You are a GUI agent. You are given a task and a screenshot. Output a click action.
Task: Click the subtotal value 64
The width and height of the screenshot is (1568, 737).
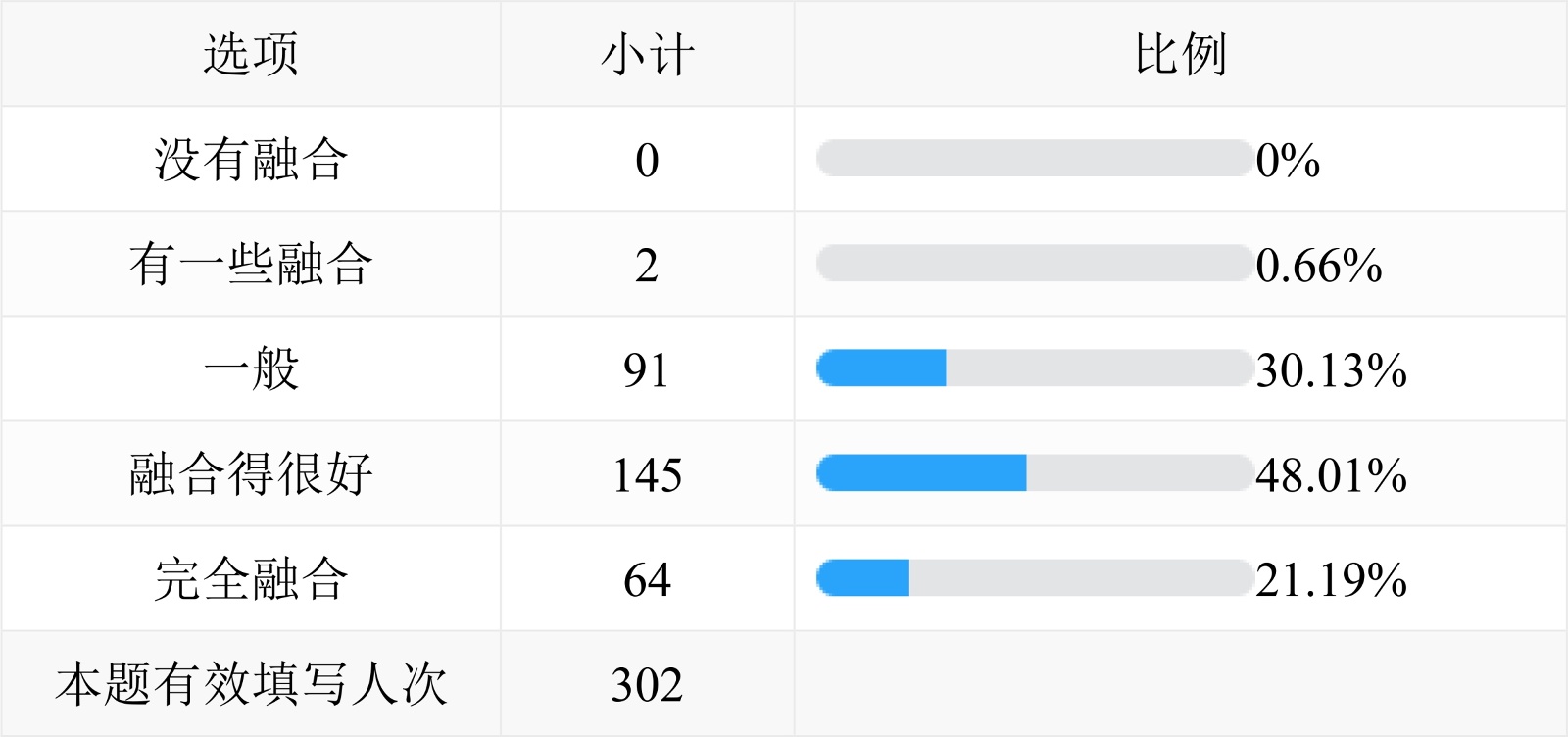coord(647,580)
